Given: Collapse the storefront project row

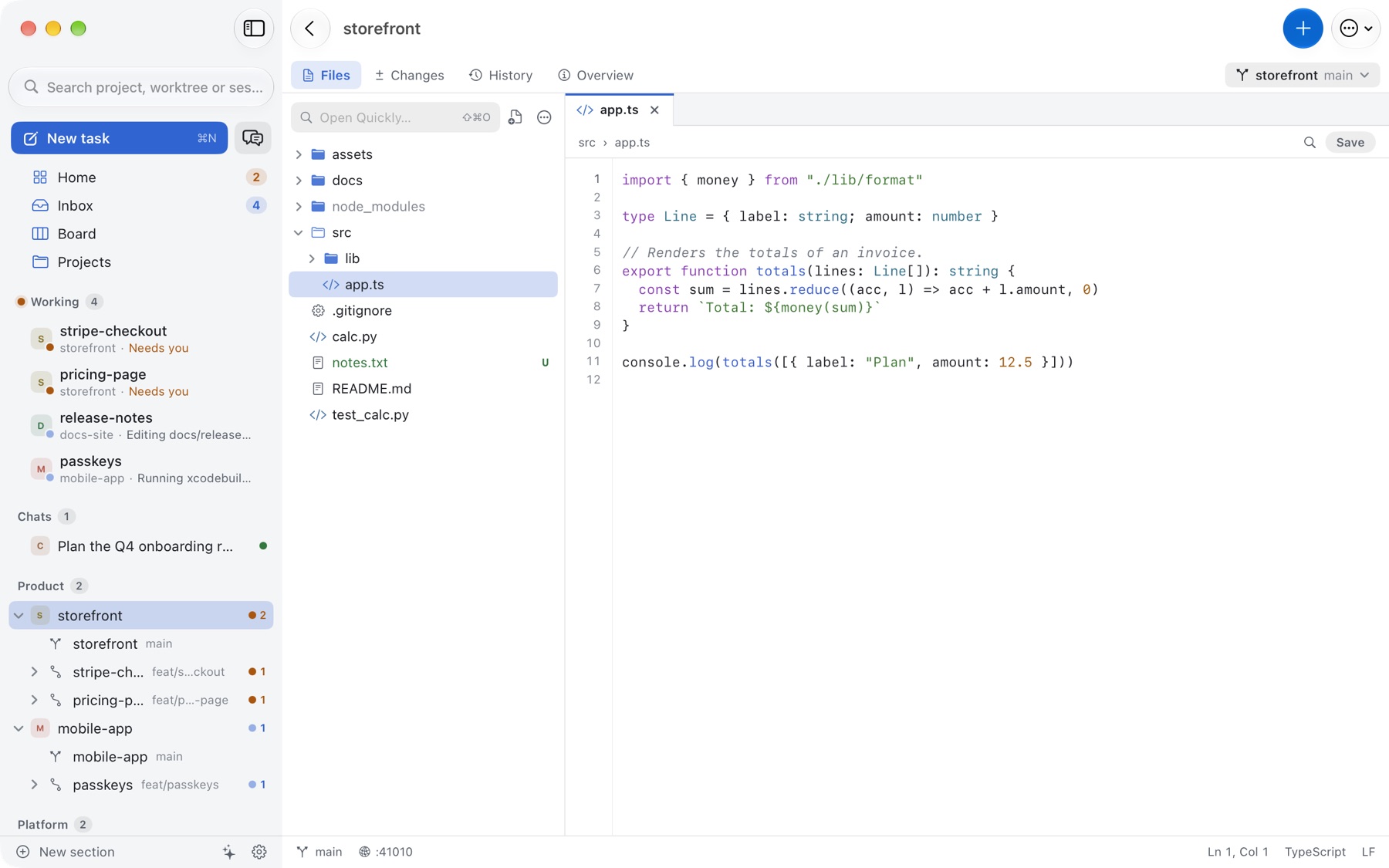Looking at the screenshot, I should point(19,616).
